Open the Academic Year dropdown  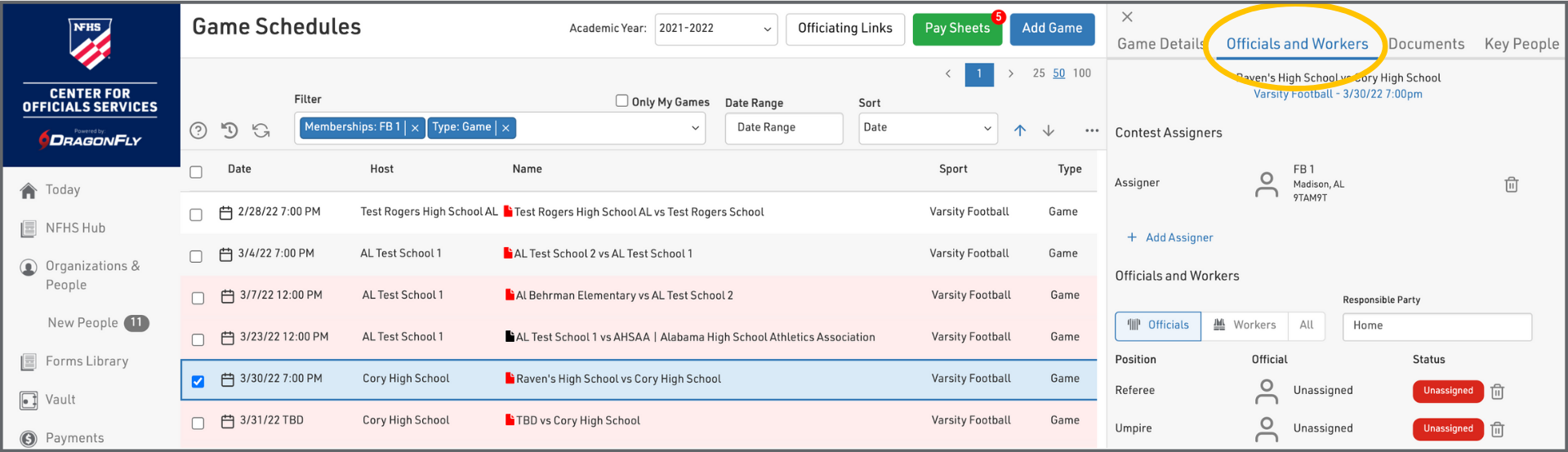click(715, 29)
